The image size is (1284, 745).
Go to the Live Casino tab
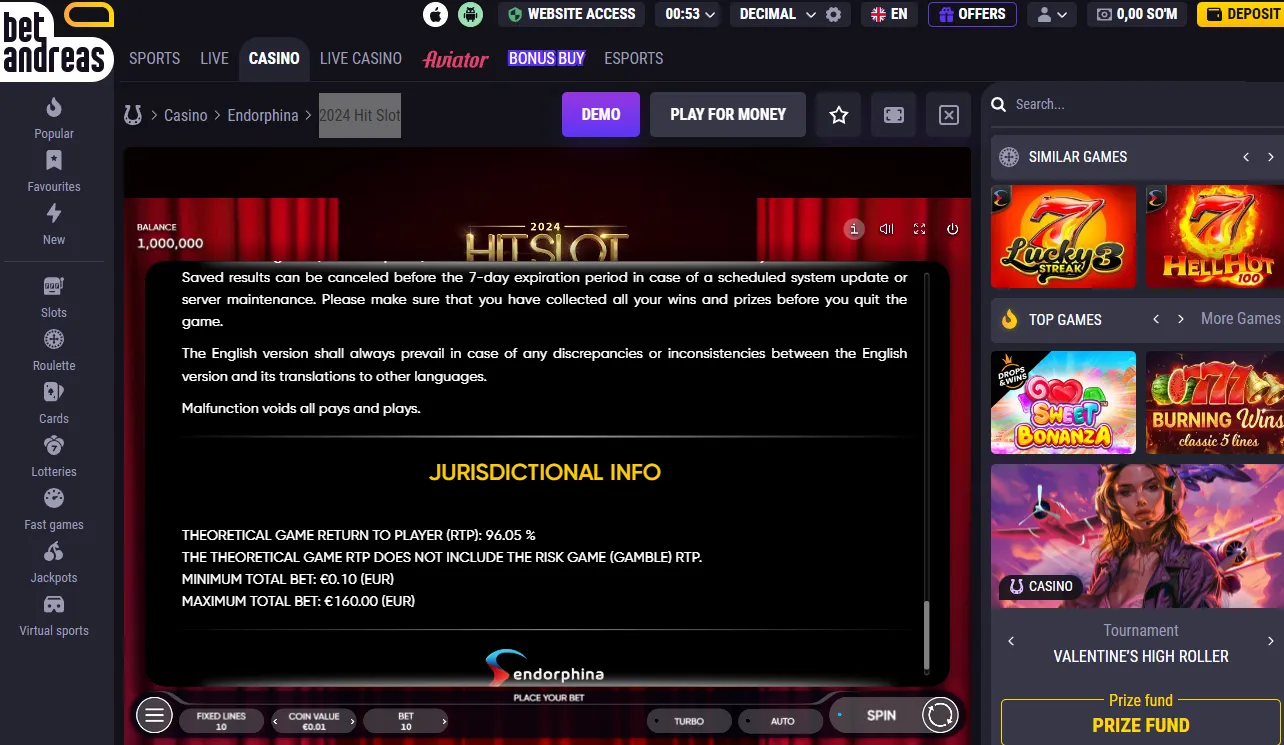(361, 58)
